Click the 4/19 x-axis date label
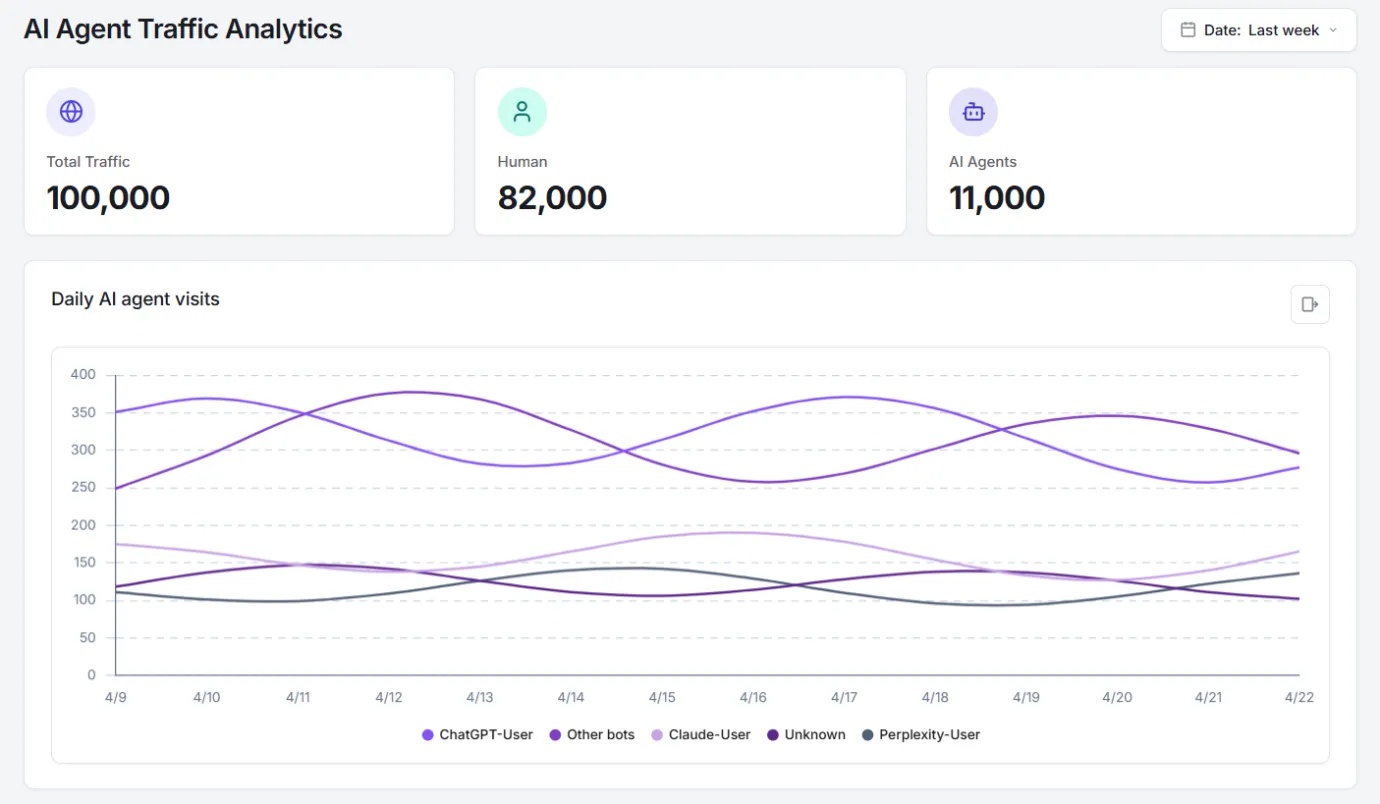The image size is (1380, 804). (1026, 697)
